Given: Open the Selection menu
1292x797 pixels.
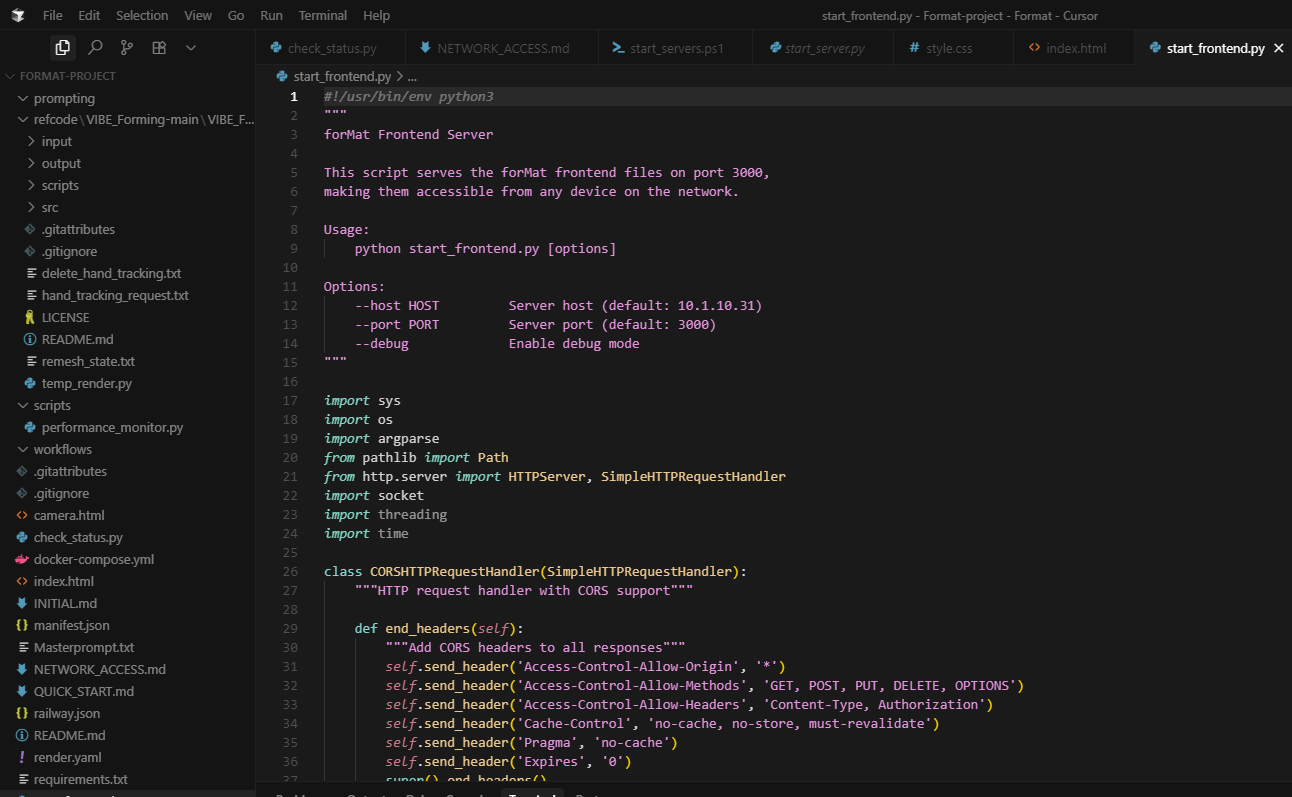Looking at the screenshot, I should [x=142, y=16].
